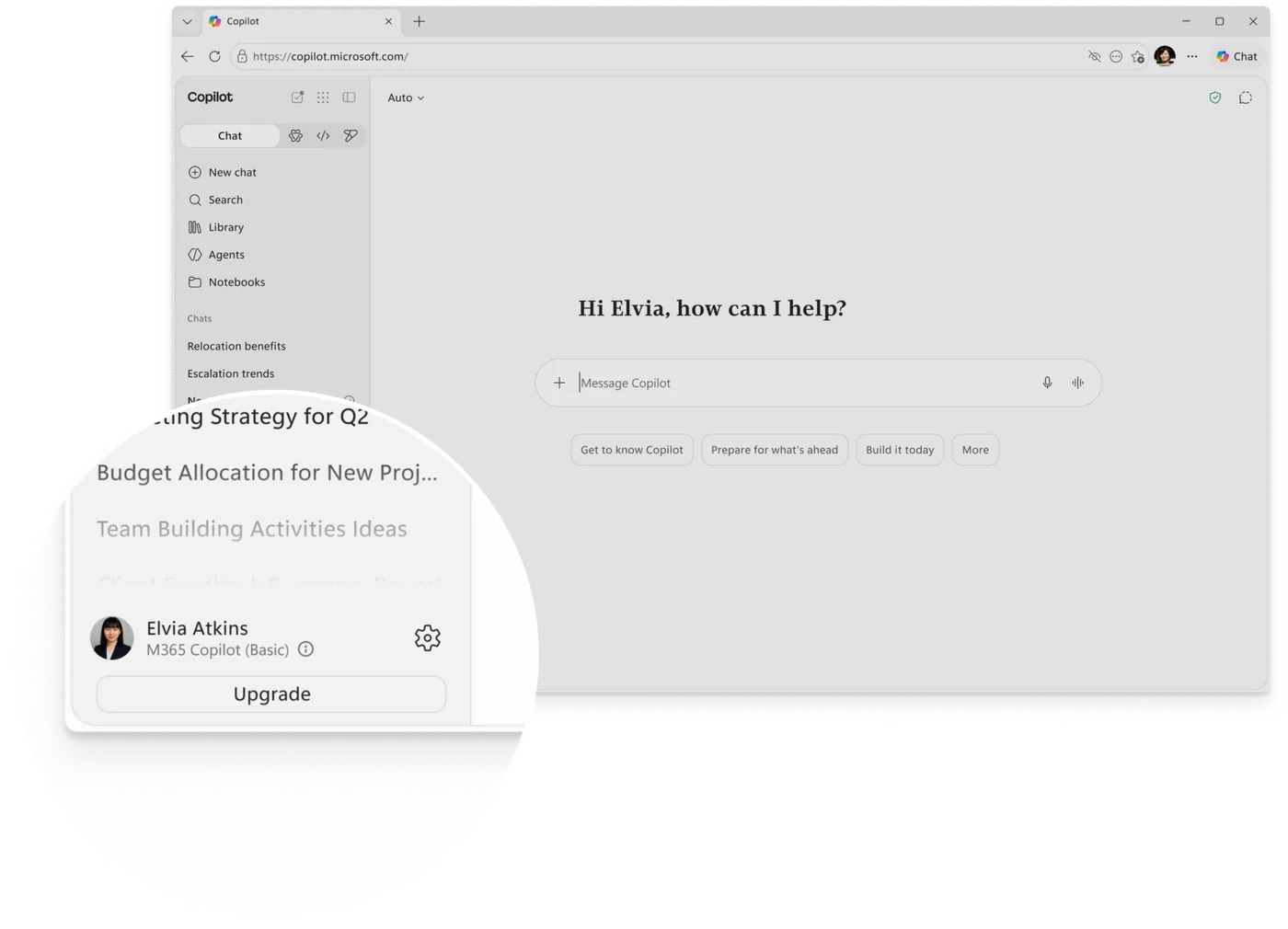This screenshot has height=929, width=1288.
Task: Click info icon next to M365 Copilot (Basic)
Action: 305,649
